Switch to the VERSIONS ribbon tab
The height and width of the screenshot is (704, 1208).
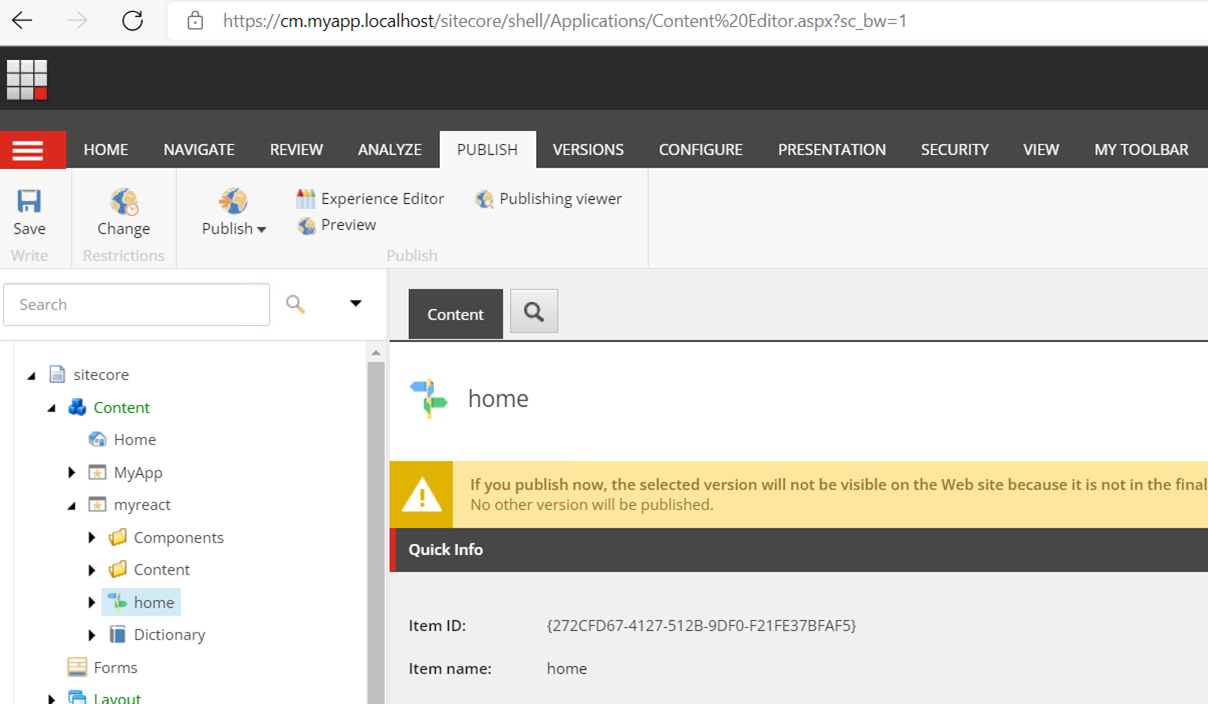[x=588, y=149]
